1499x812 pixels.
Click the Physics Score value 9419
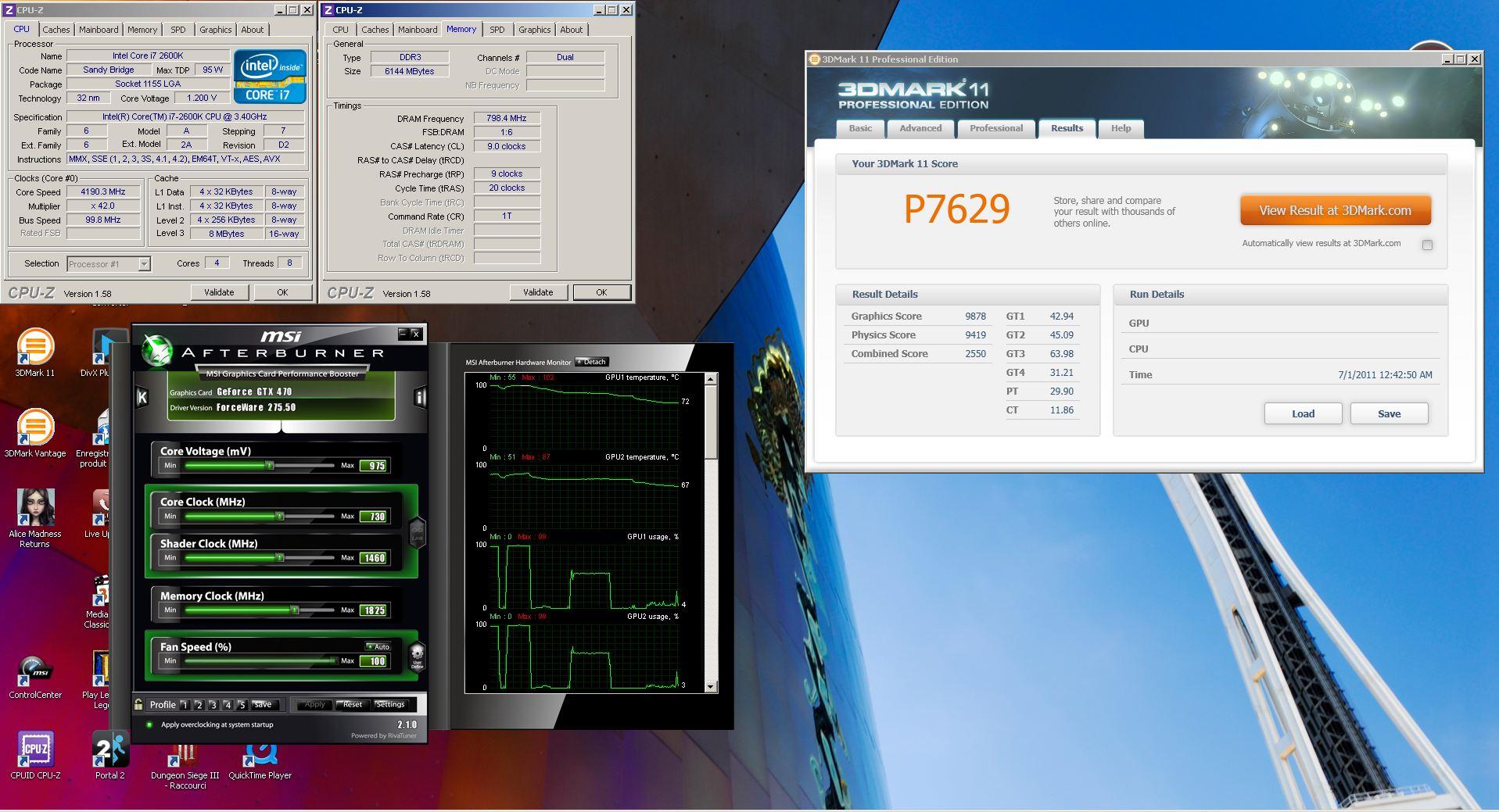click(975, 335)
